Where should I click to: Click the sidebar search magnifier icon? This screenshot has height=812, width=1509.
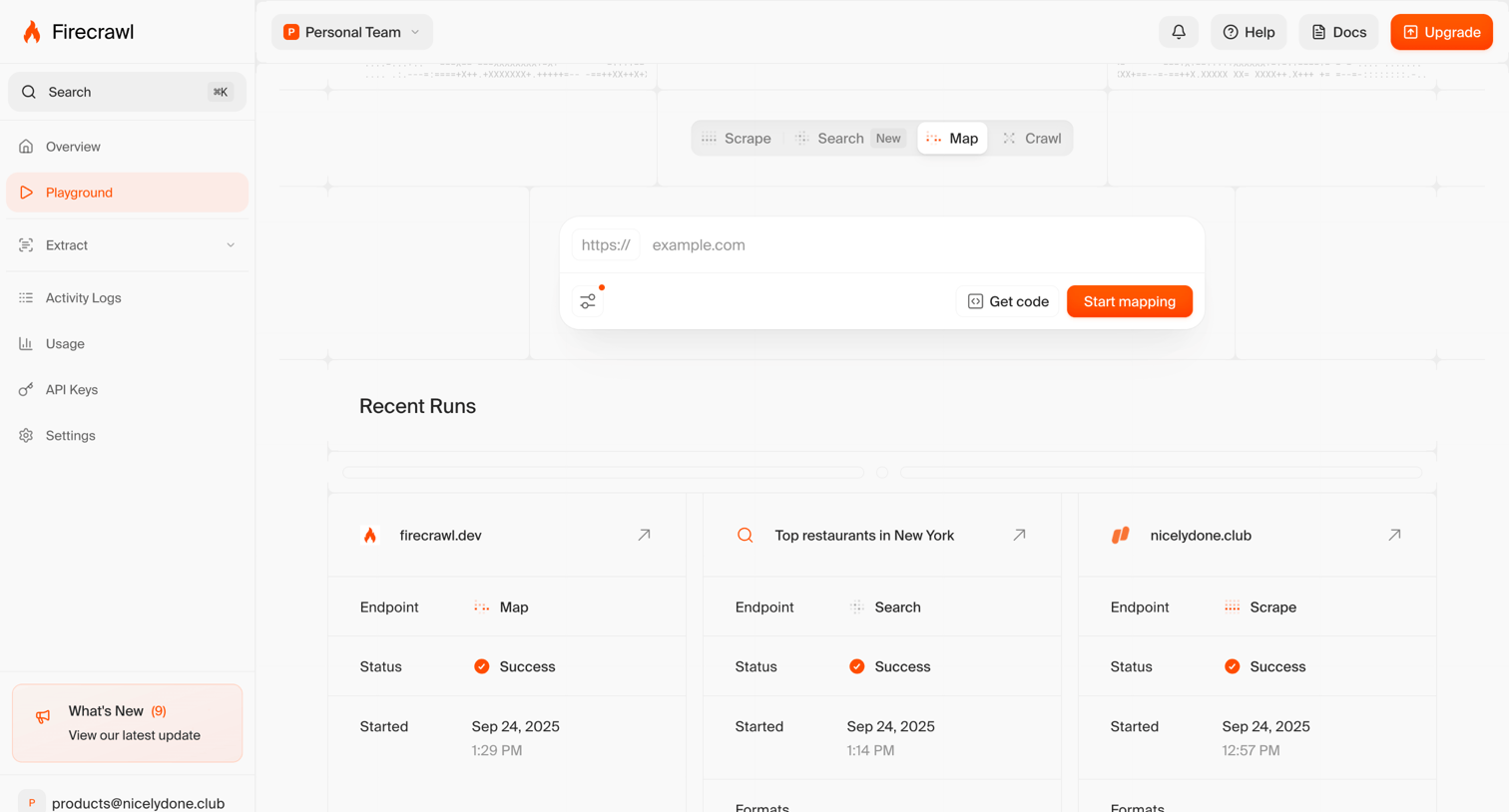[x=29, y=92]
